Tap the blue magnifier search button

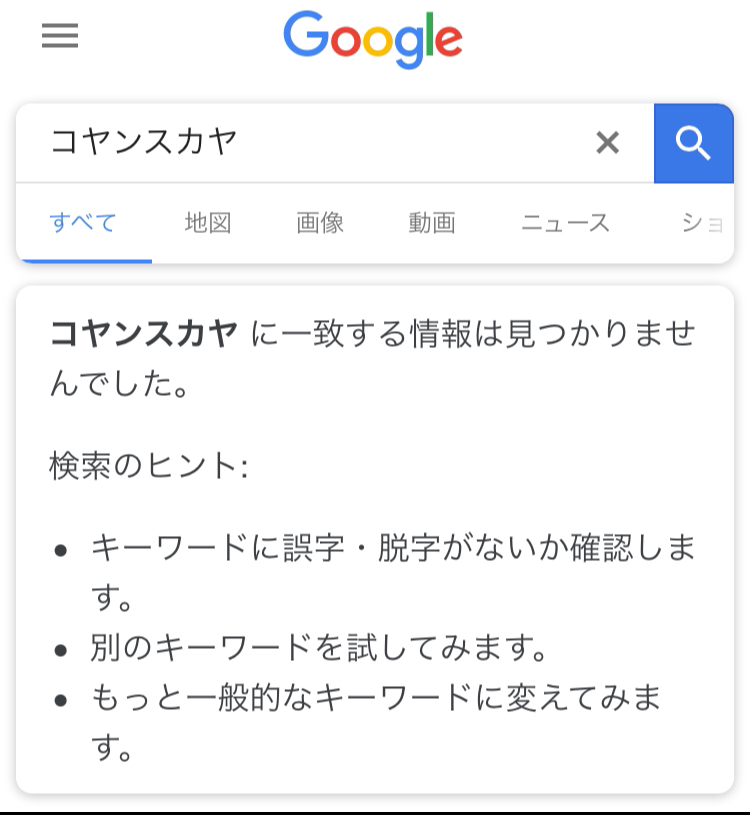click(693, 143)
